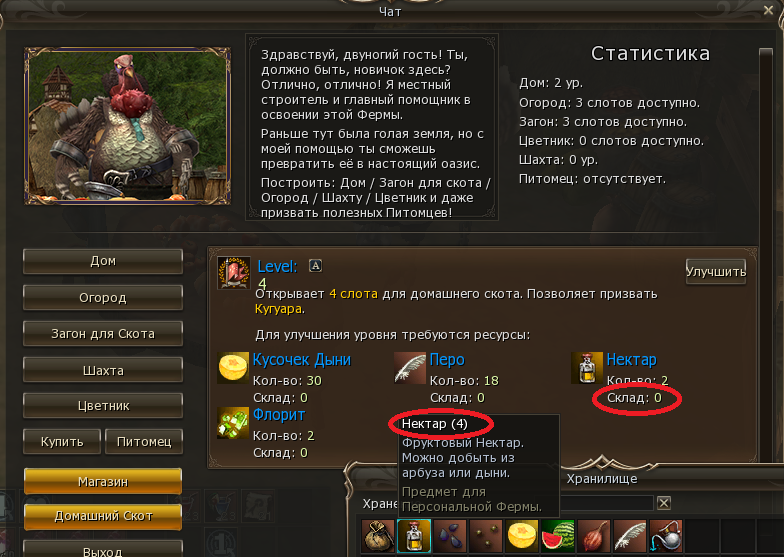
Task: Click the statistics panel vertical scrollbar
Action: tap(766, 250)
